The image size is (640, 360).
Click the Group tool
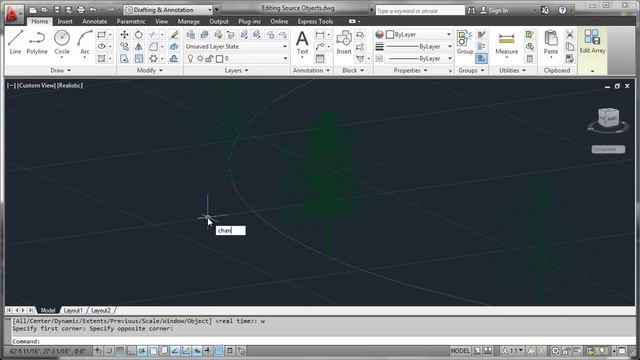(x=464, y=42)
